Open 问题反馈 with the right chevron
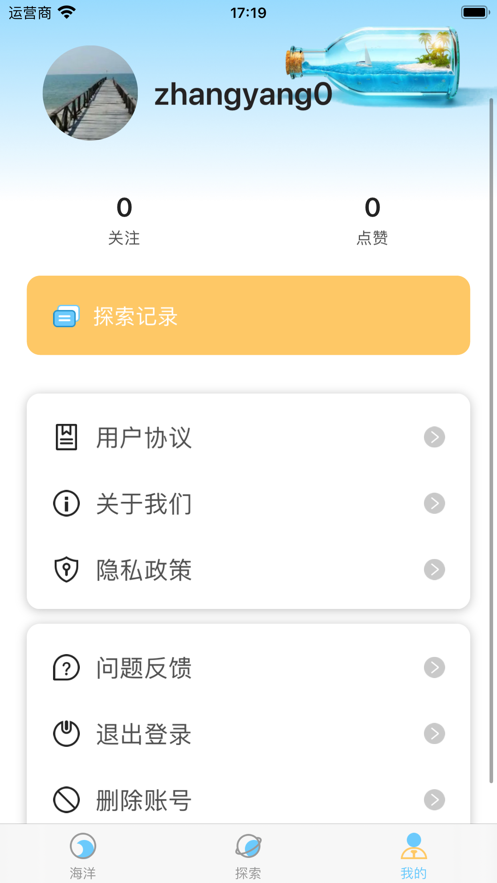Image resolution: width=497 pixels, height=883 pixels. (x=435, y=667)
